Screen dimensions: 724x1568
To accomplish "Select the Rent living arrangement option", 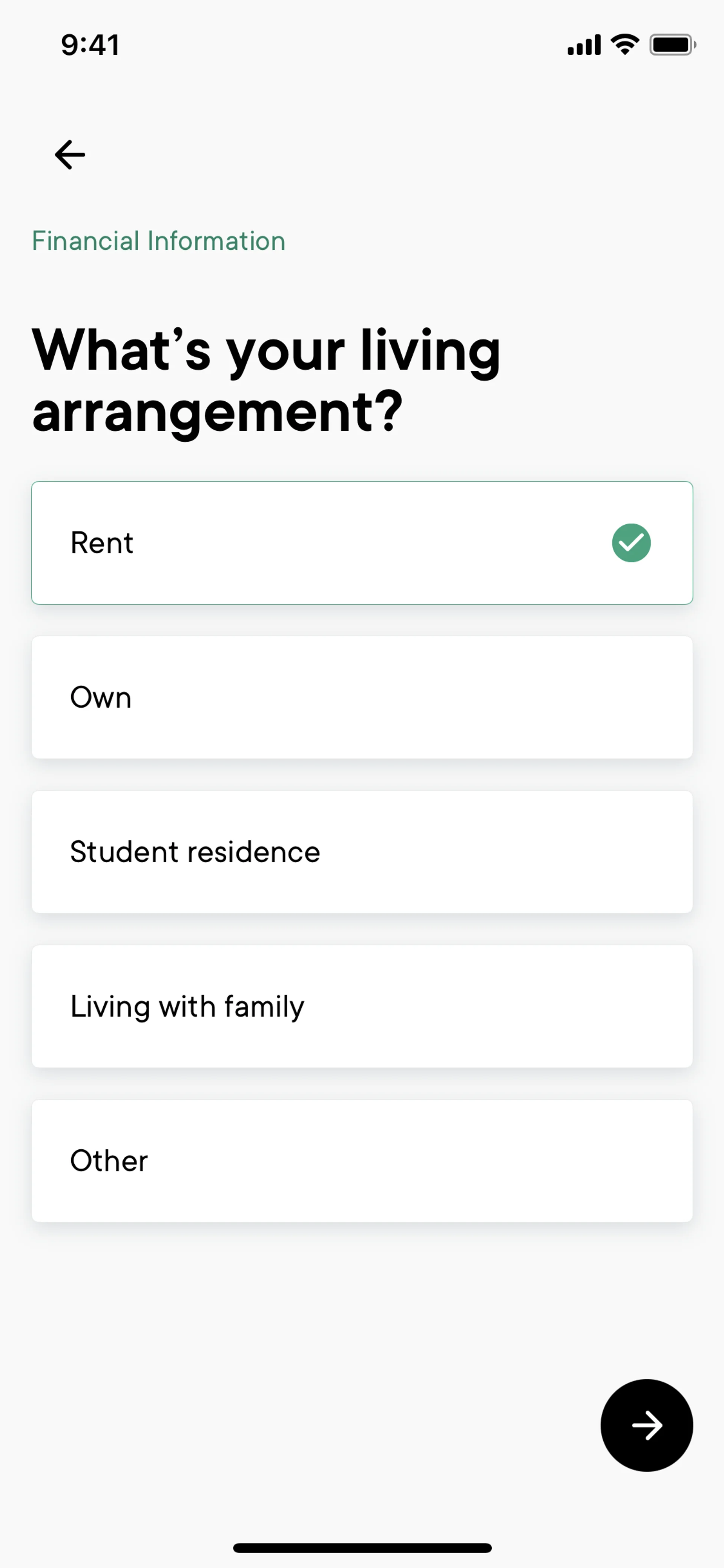I will tap(361, 542).
